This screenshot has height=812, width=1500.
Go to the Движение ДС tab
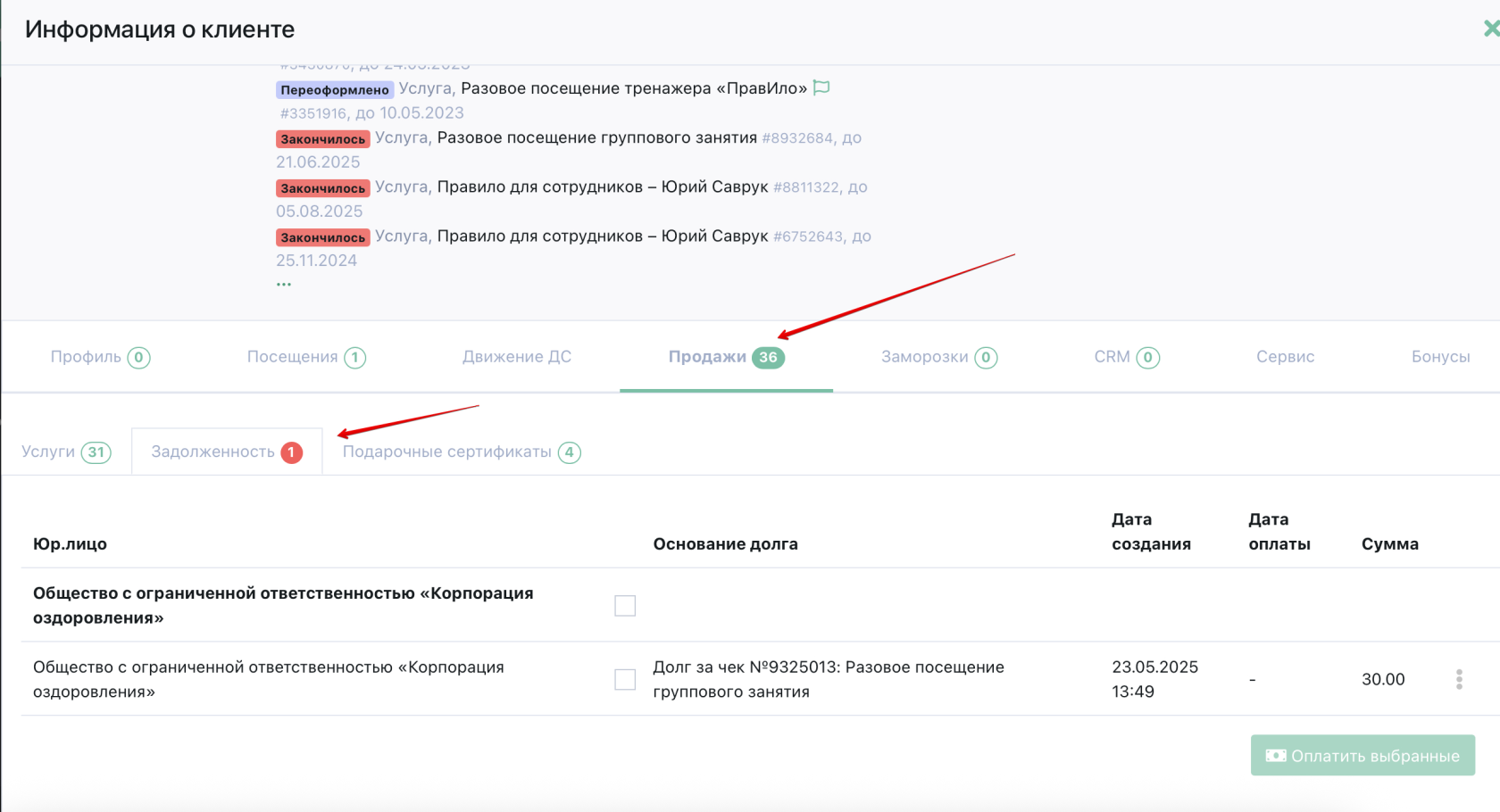pos(516,357)
